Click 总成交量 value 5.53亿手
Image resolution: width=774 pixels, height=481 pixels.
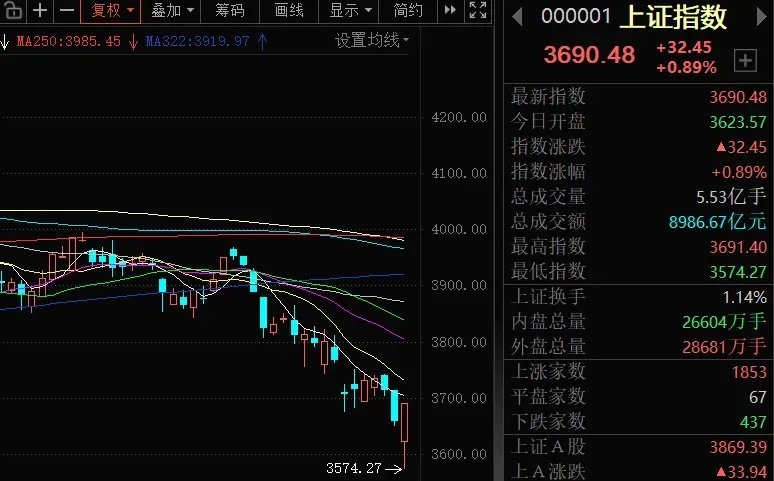[731, 197]
